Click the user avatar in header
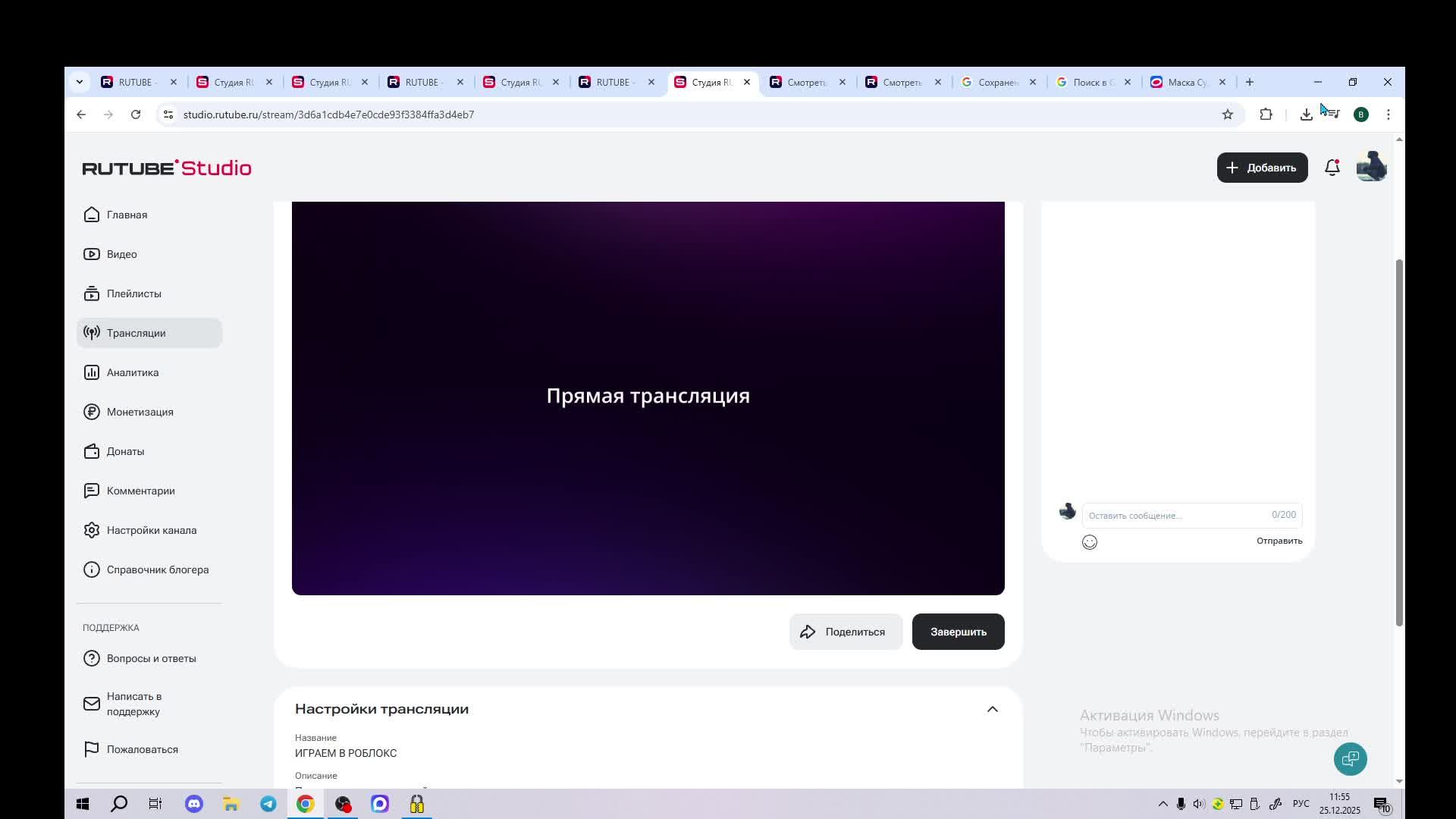This screenshot has height=819, width=1456. (x=1371, y=167)
